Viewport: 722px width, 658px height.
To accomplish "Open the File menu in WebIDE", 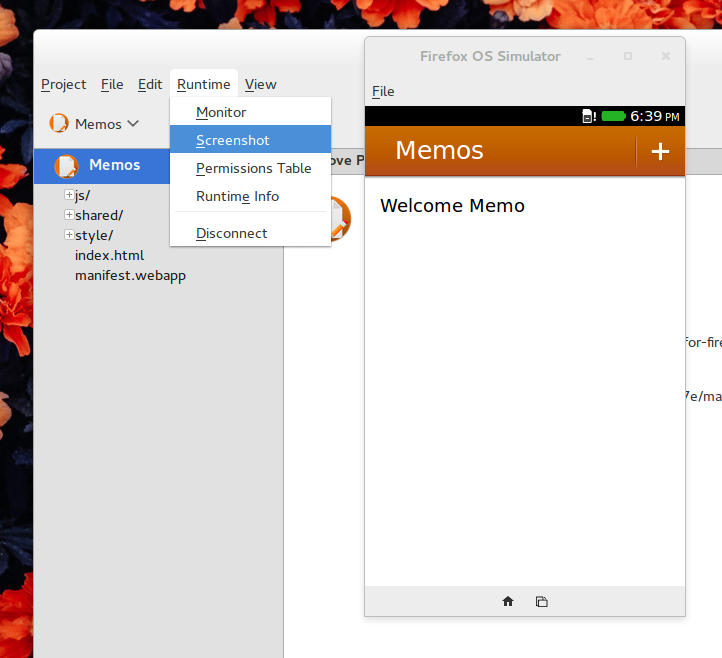I will coord(112,85).
